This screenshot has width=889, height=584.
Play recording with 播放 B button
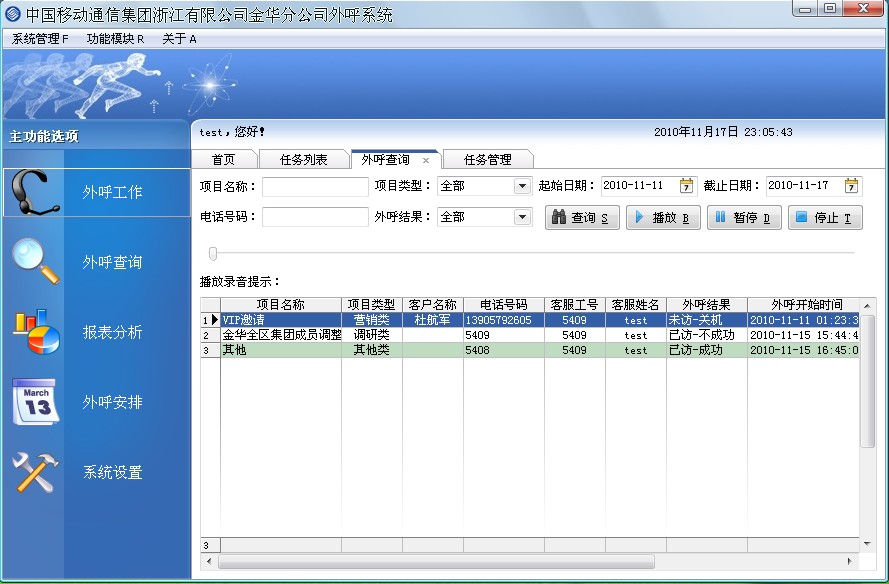coord(663,218)
